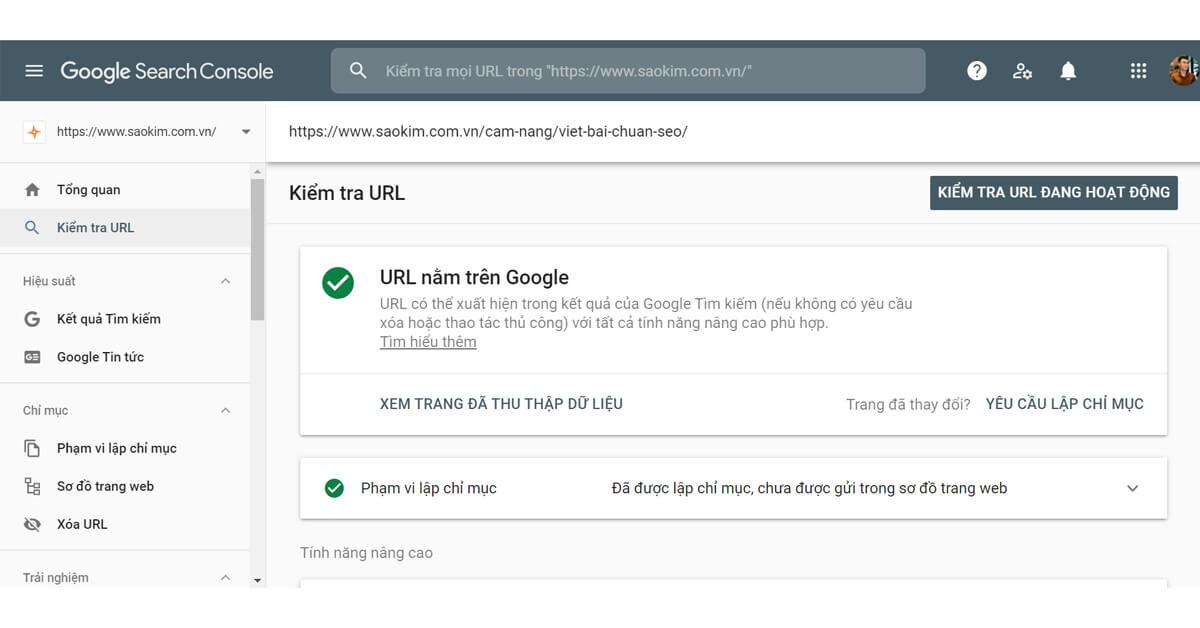Click the URL inspection search field
This screenshot has height=628, width=1200.
tap(628, 70)
